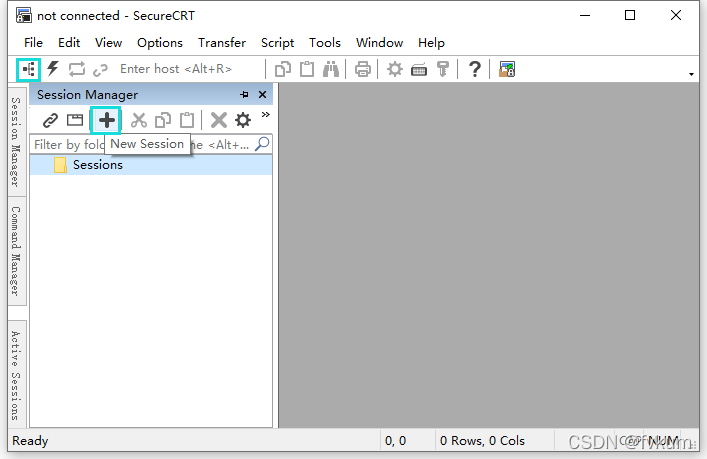The image size is (707, 459).
Task: Click the filter magnifier search icon
Action: pos(262,144)
